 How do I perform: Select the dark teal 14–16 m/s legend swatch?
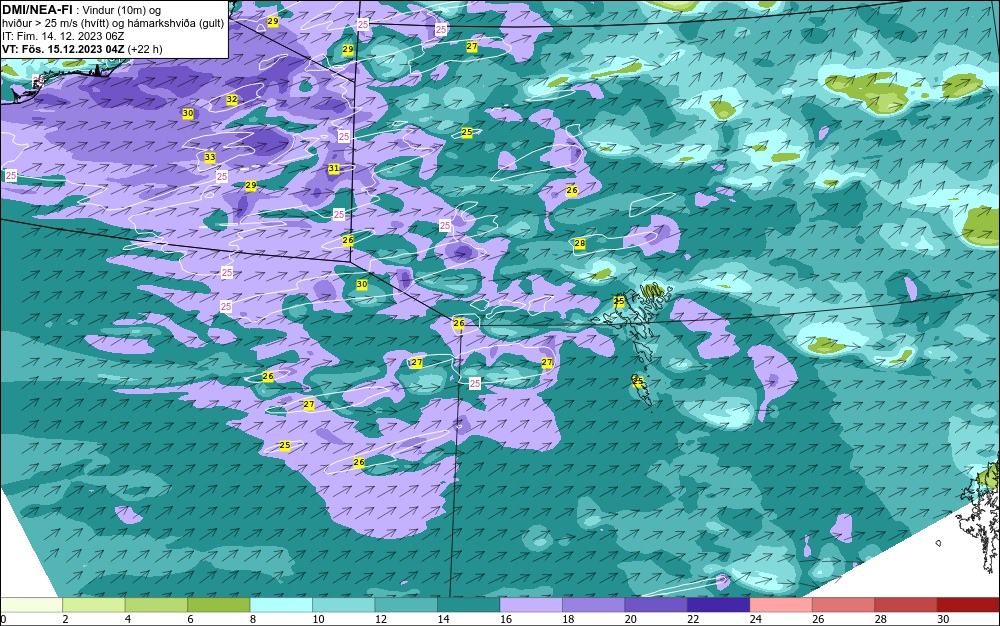[469, 605]
